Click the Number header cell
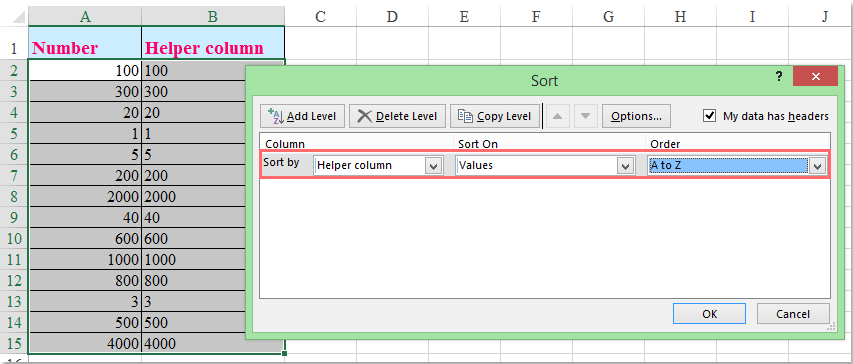This screenshot has height=364, width=853. pyautogui.click(x=85, y=43)
